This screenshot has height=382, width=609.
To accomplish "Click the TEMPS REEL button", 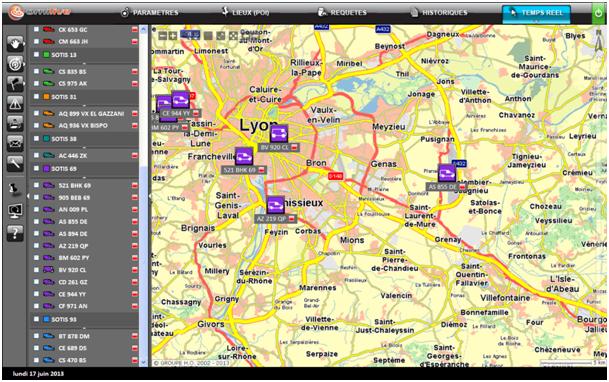I will click(x=536, y=14).
